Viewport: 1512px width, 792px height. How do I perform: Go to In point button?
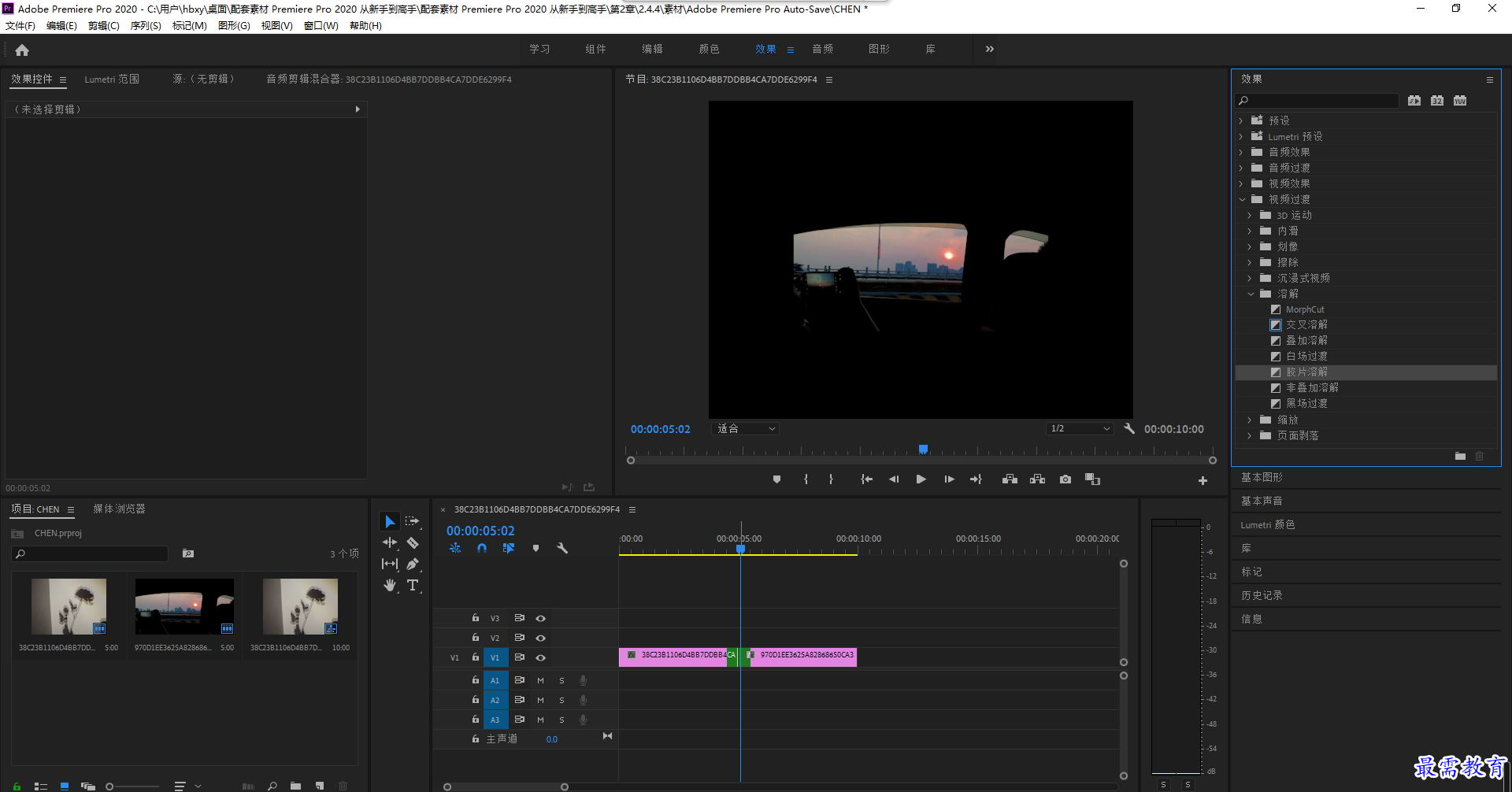tap(866, 479)
